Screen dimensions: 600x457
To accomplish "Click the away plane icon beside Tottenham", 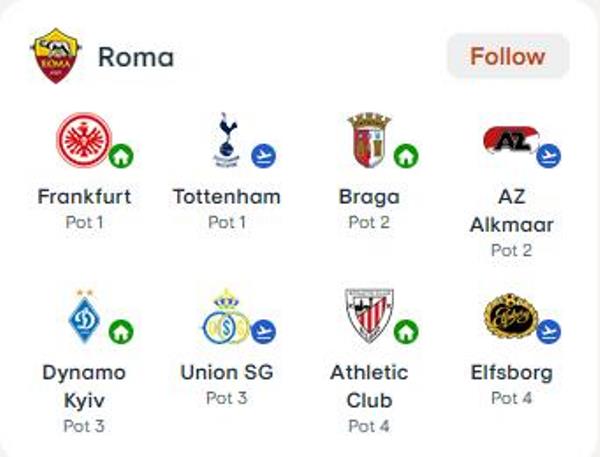I will point(264,156).
